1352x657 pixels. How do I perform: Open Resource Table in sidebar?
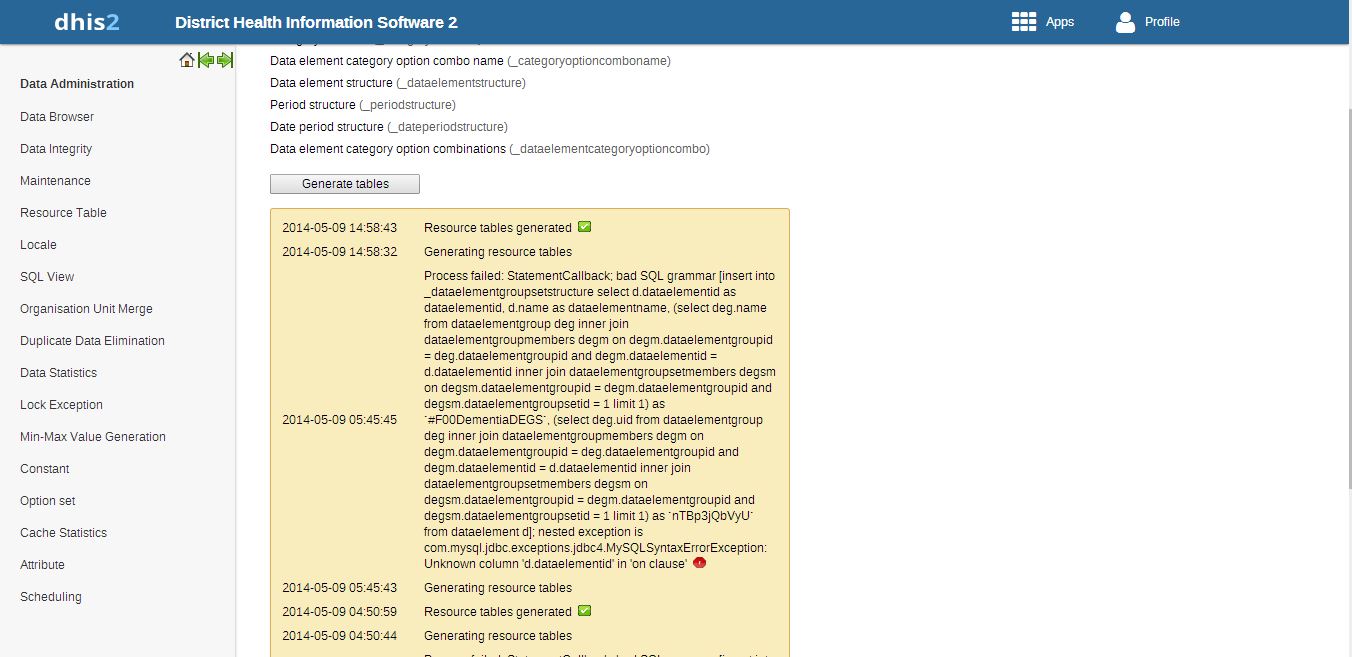63,213
